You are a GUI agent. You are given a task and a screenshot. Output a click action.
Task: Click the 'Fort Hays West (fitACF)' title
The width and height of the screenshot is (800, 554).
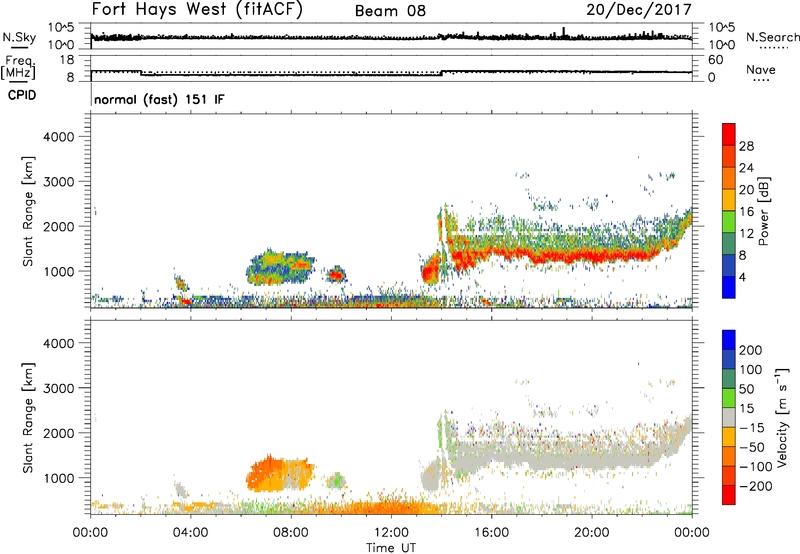tap(197, 10)
